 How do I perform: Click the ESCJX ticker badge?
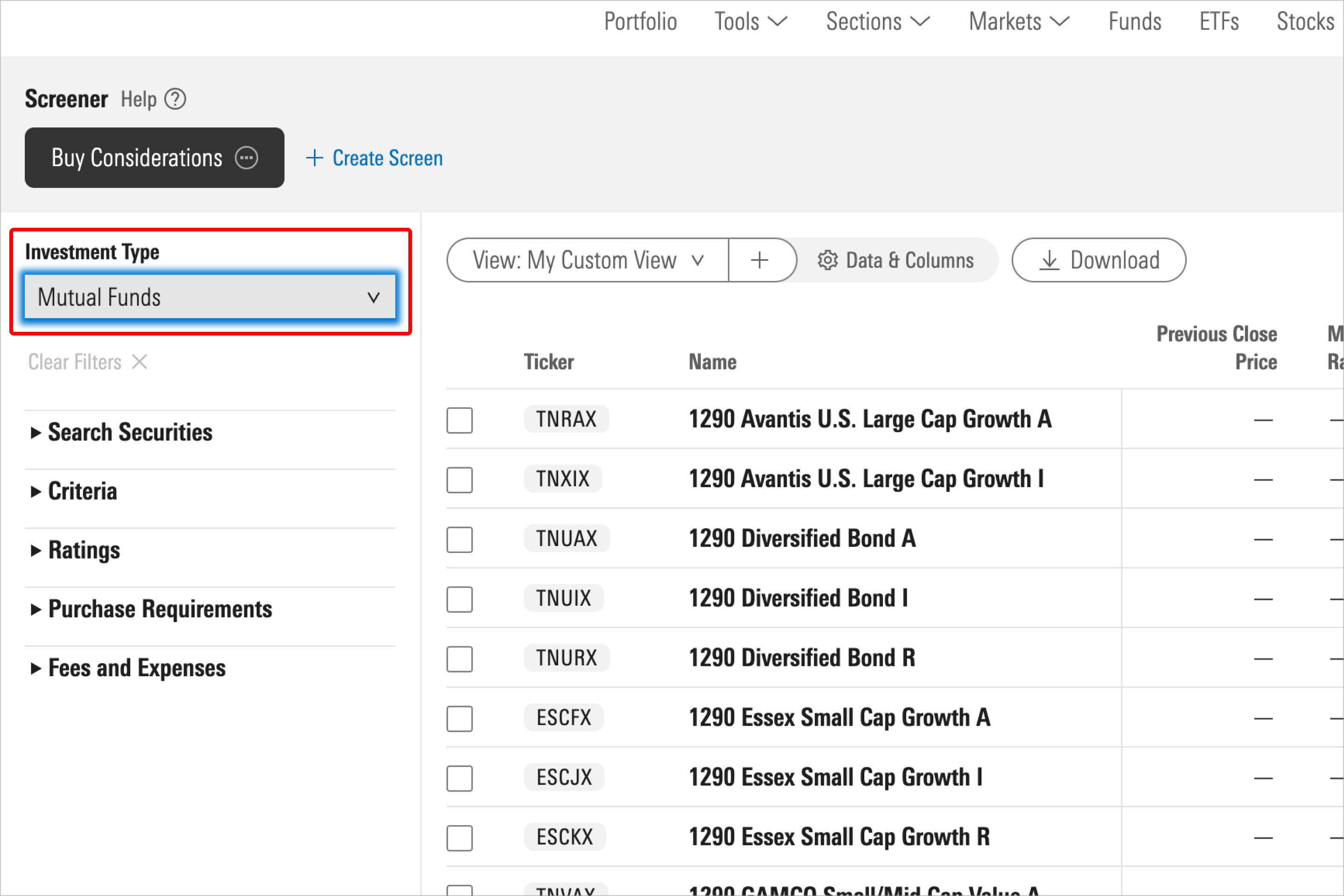(564, 778)
